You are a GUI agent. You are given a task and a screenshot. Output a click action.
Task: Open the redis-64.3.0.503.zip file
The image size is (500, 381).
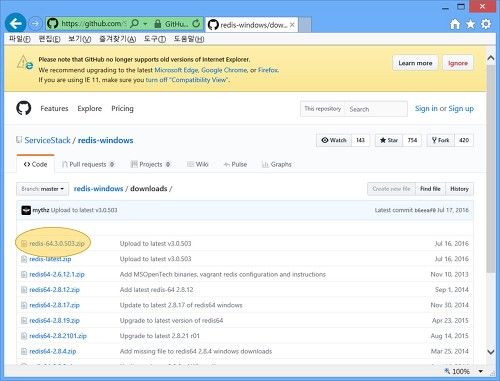pos(57,244)
